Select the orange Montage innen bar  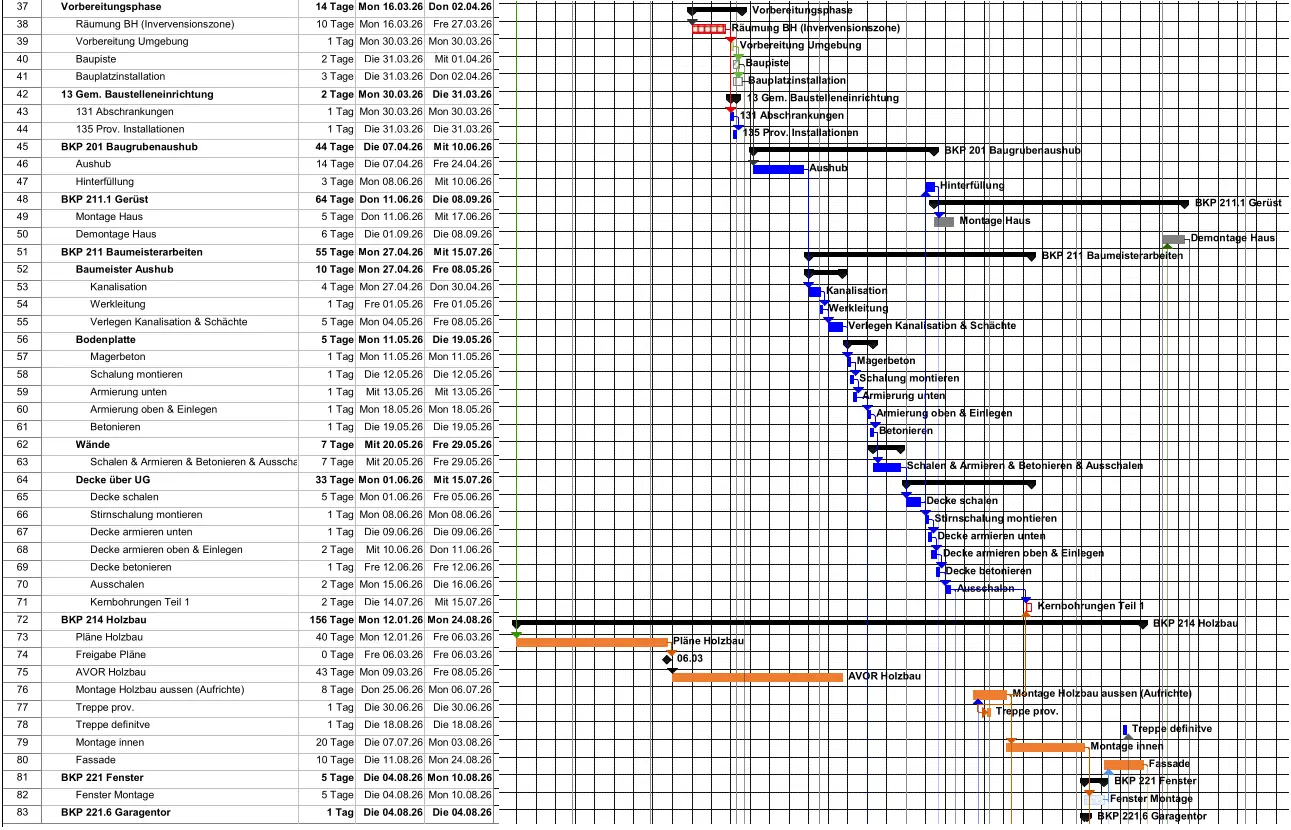tap(1046, 747)
